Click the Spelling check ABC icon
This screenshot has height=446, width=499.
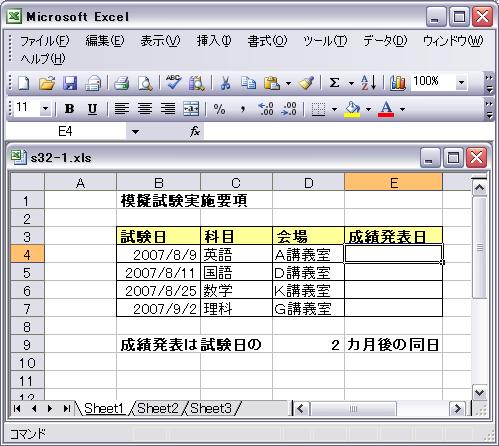click(174, 83)
